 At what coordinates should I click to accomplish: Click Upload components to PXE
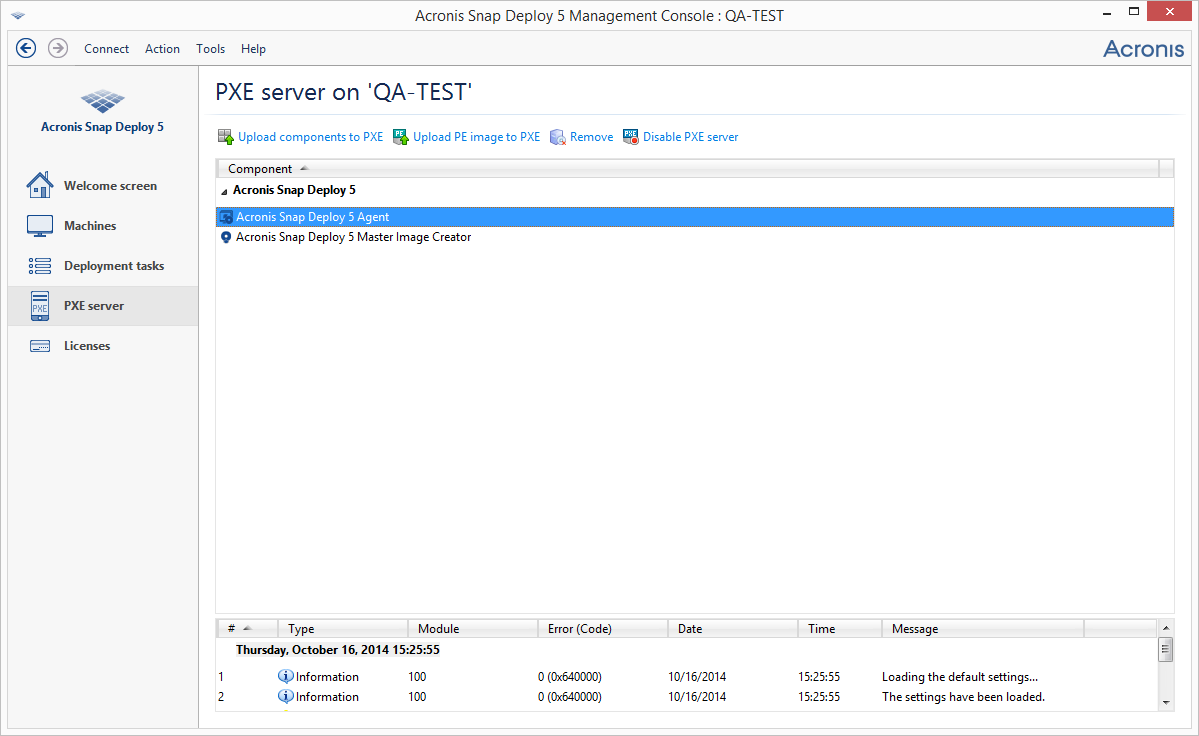310,136
